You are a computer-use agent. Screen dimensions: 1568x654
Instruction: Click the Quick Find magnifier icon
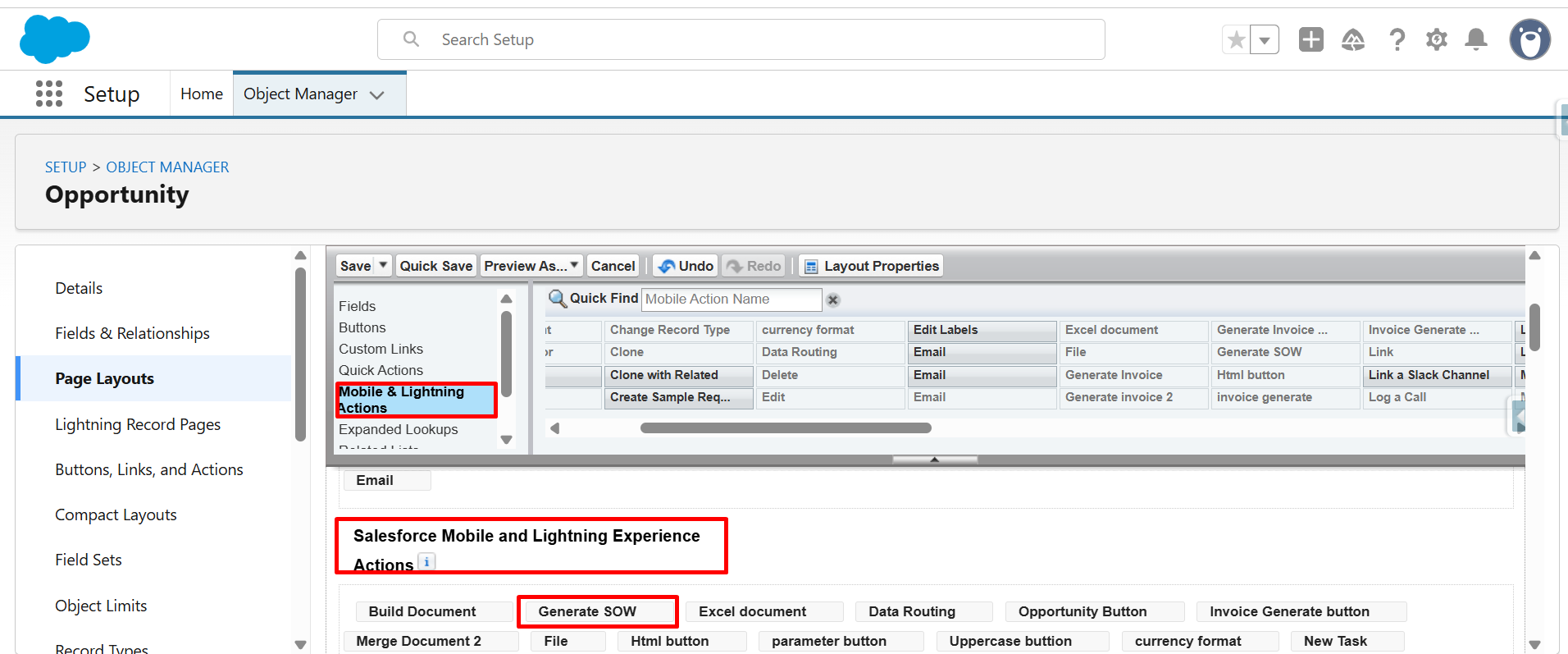(x=557, y=299)
